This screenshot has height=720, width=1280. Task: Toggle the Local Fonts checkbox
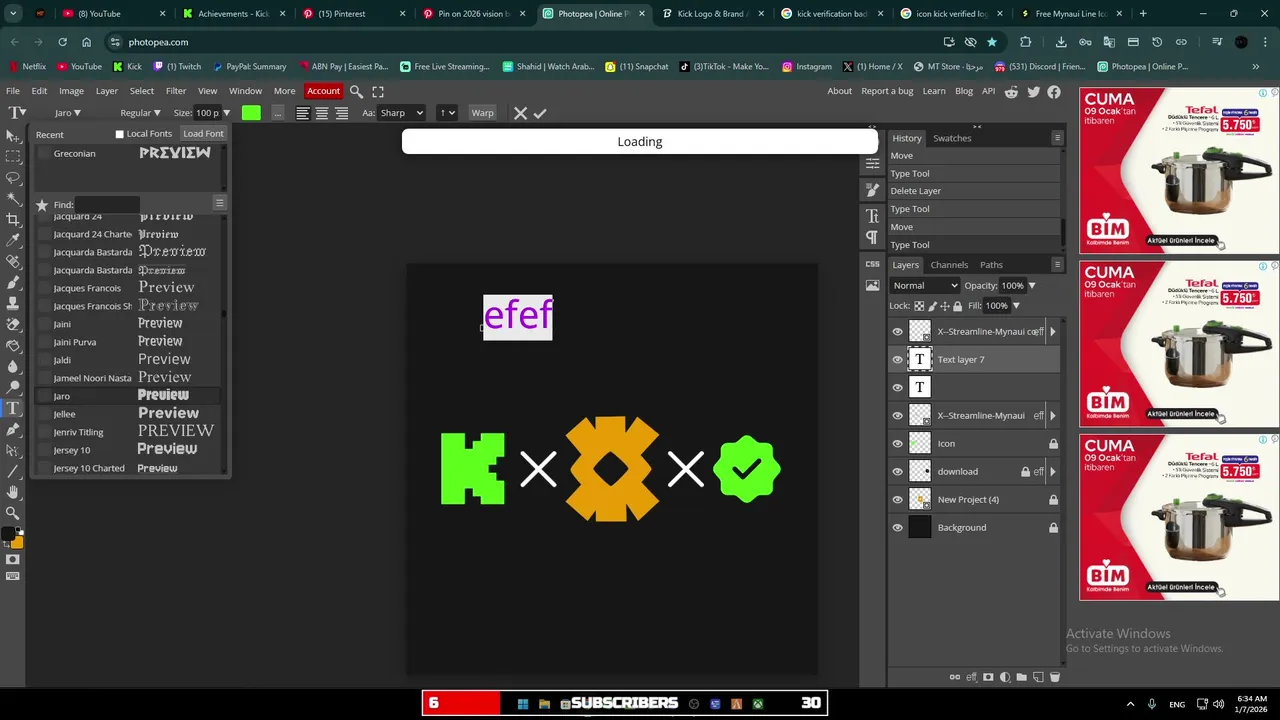point(119,134)
